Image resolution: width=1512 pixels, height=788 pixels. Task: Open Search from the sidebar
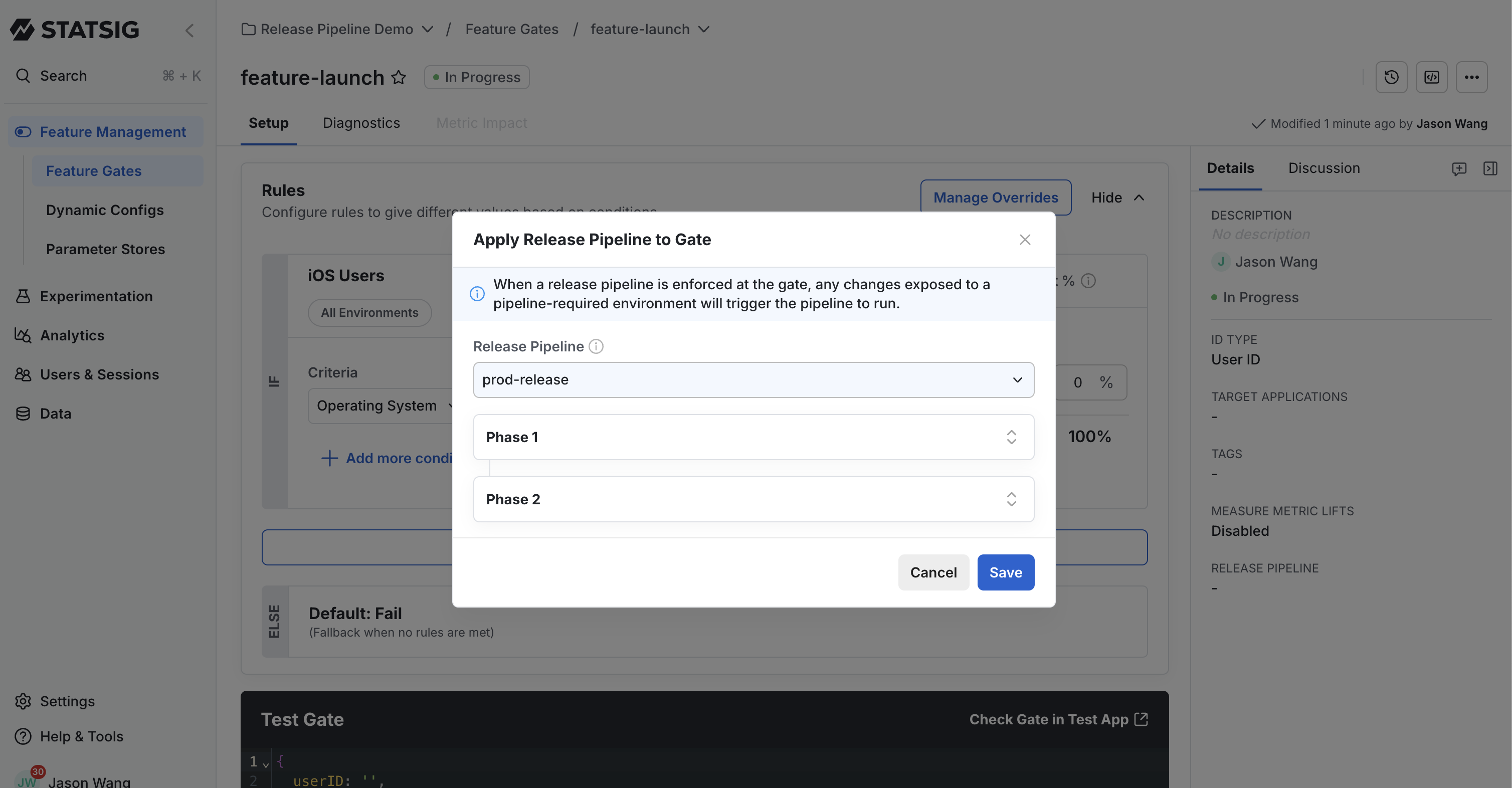click(x=63, y=75)
